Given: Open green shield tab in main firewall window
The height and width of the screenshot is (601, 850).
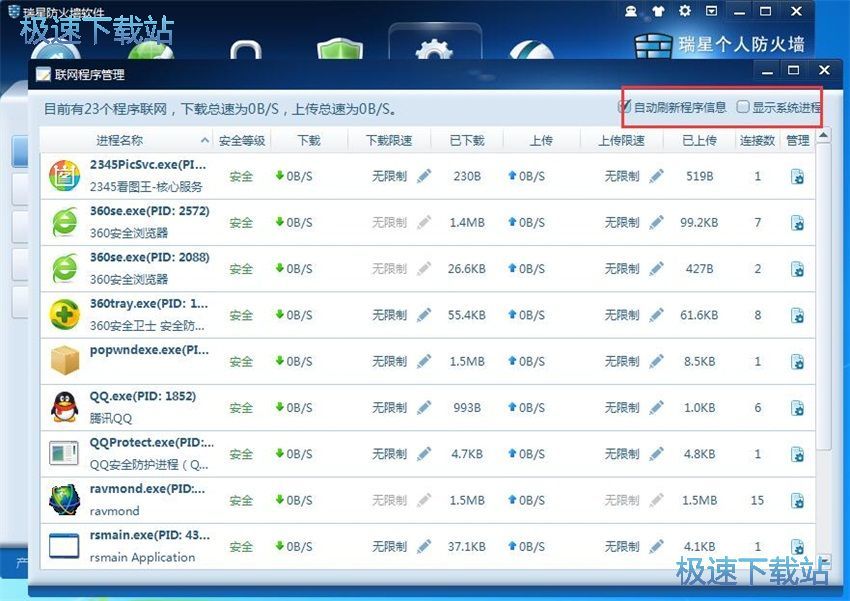Looking at the screenshot, I should pos(340,49).
